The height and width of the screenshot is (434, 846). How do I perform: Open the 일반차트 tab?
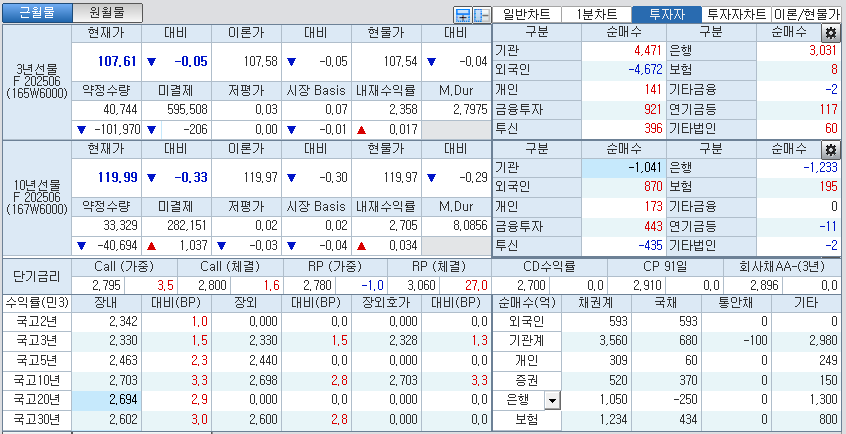point(526,15)
